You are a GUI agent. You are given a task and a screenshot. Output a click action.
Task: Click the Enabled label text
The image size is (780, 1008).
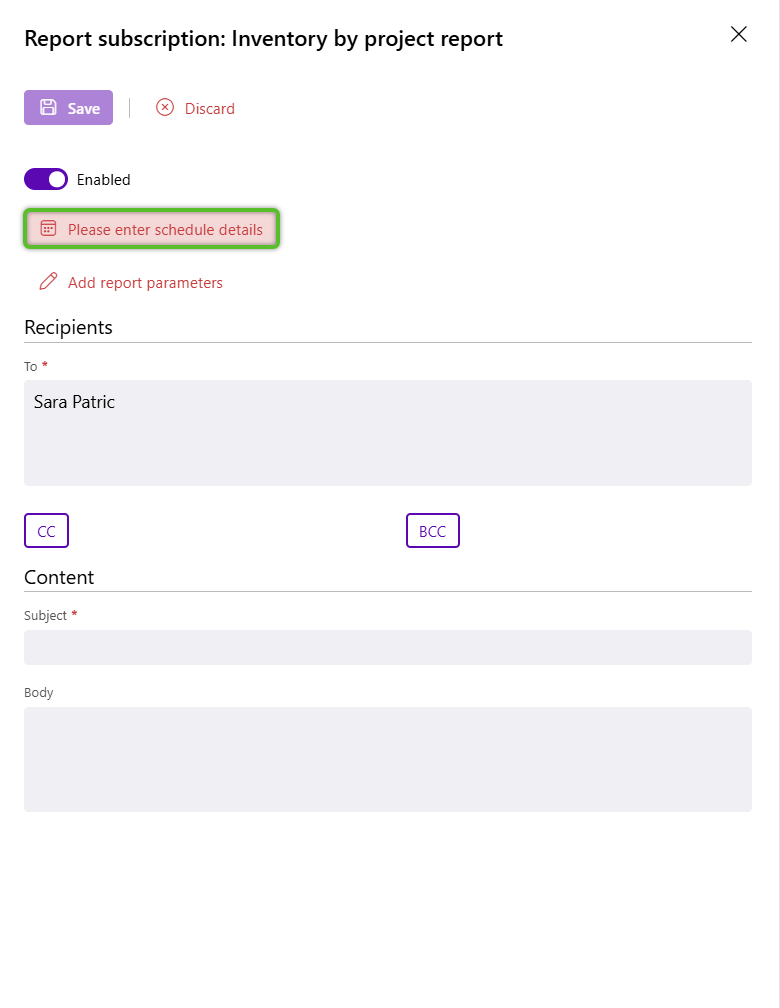pos(104,180)
